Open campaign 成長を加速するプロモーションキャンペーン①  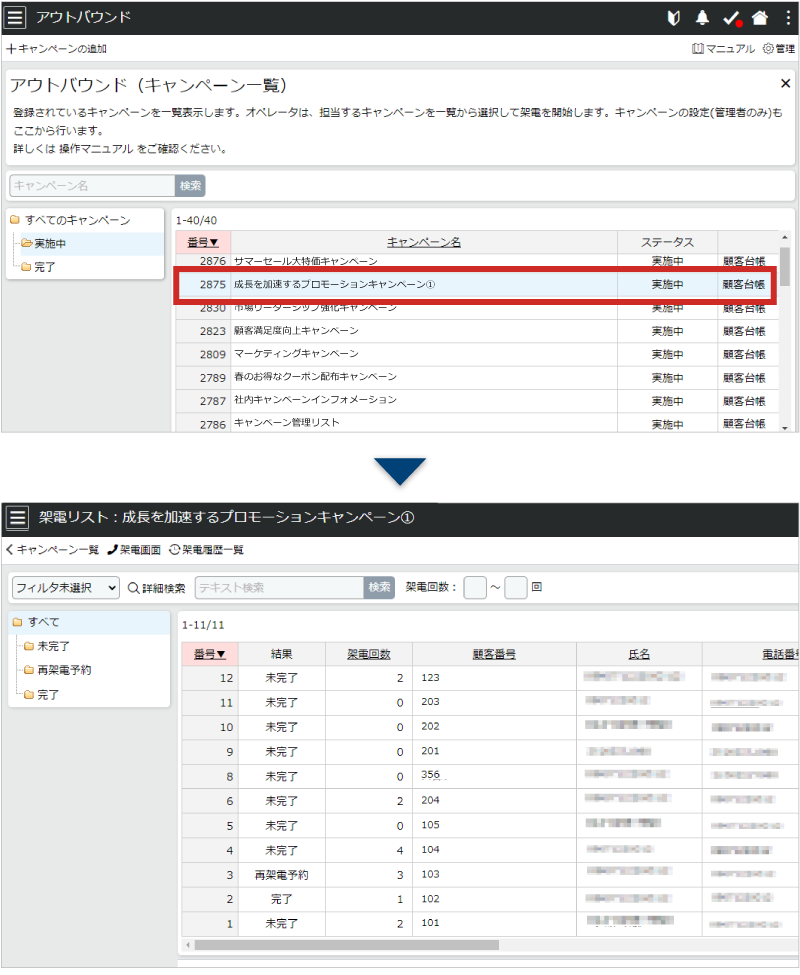(334, 284)
